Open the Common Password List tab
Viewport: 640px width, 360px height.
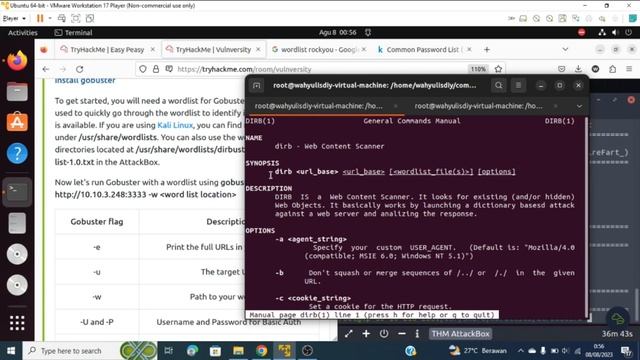(x=424, y=49)
